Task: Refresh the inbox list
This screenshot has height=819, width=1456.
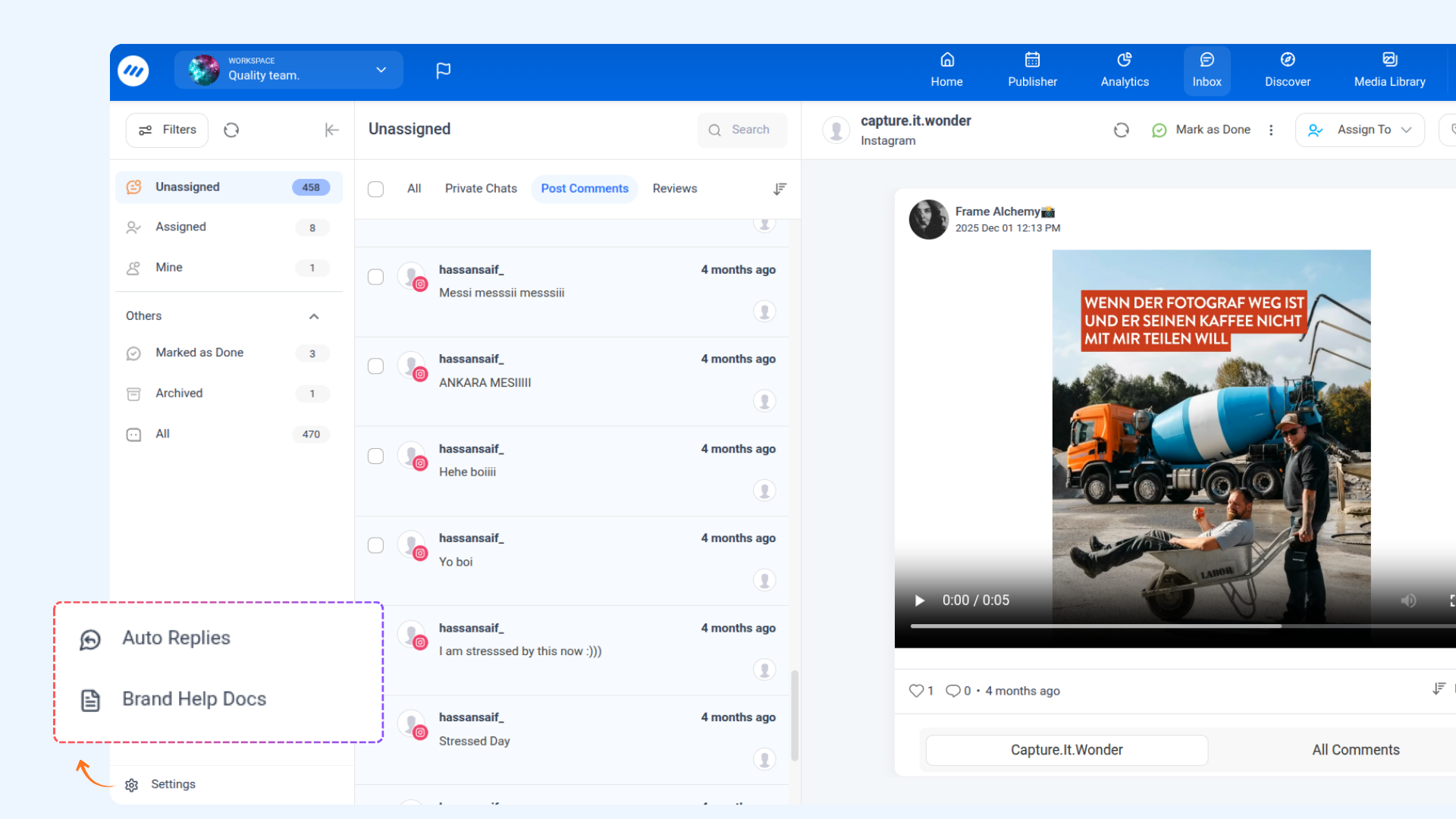Action: pyautogui.click(x=231, y=130)
